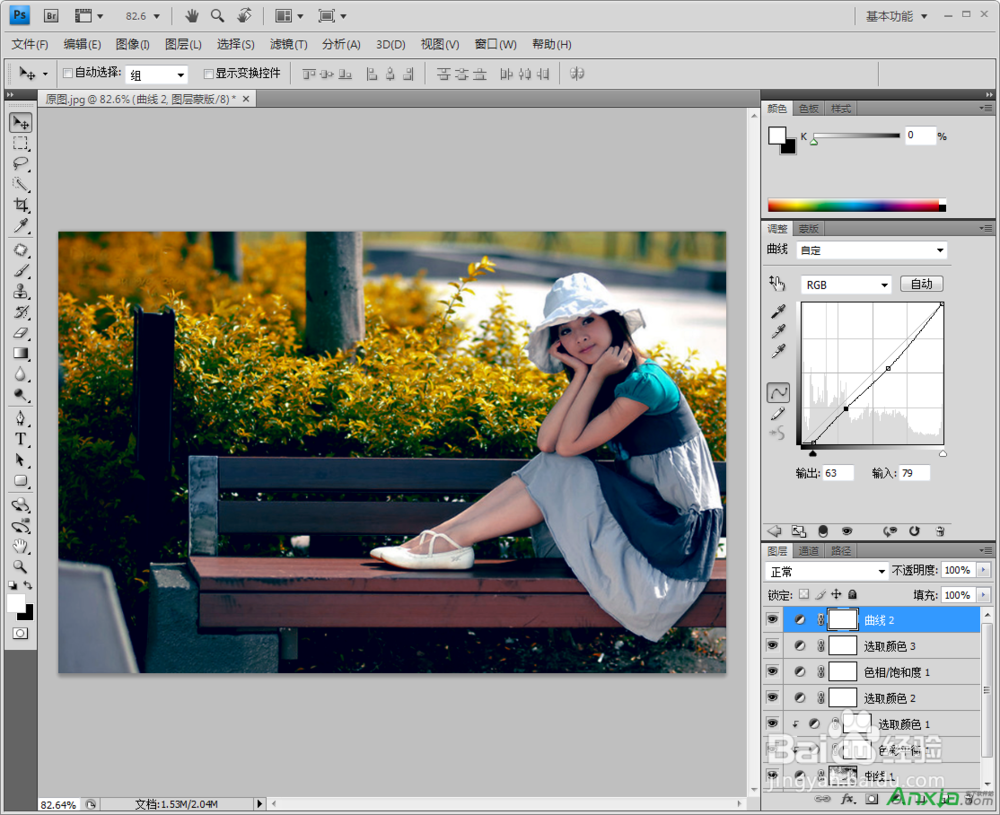Viewport: 1000px width, 815px height.
Task: Select the Brush tool
Action: (x=20, y=271)
